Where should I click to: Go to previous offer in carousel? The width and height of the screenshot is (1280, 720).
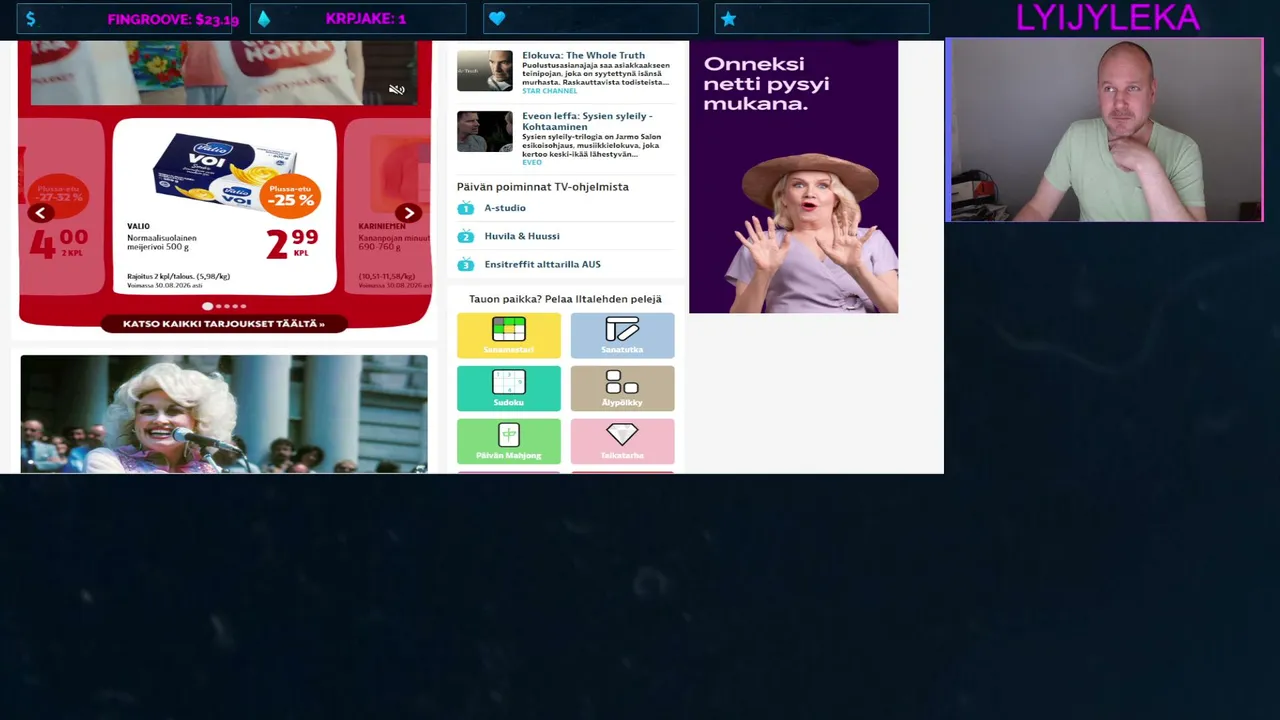pos(41,213)
